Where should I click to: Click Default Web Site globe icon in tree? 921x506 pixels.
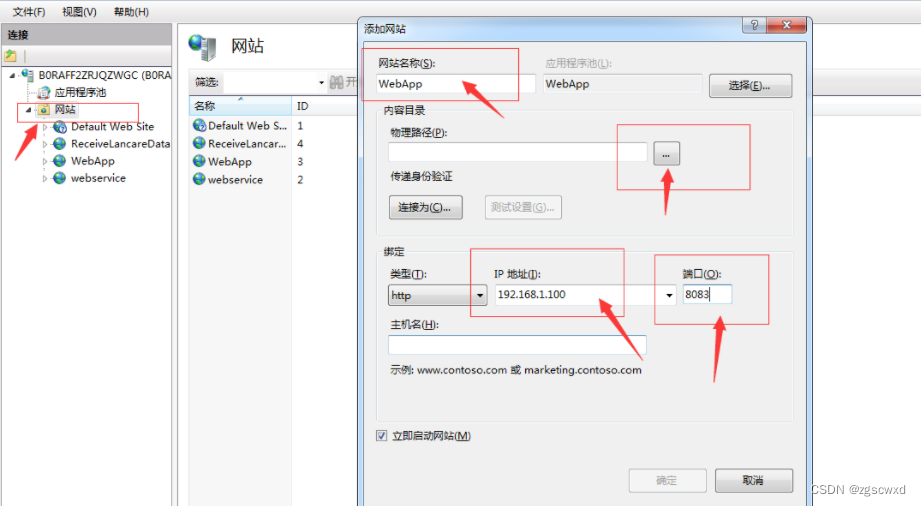pos(59,127)
